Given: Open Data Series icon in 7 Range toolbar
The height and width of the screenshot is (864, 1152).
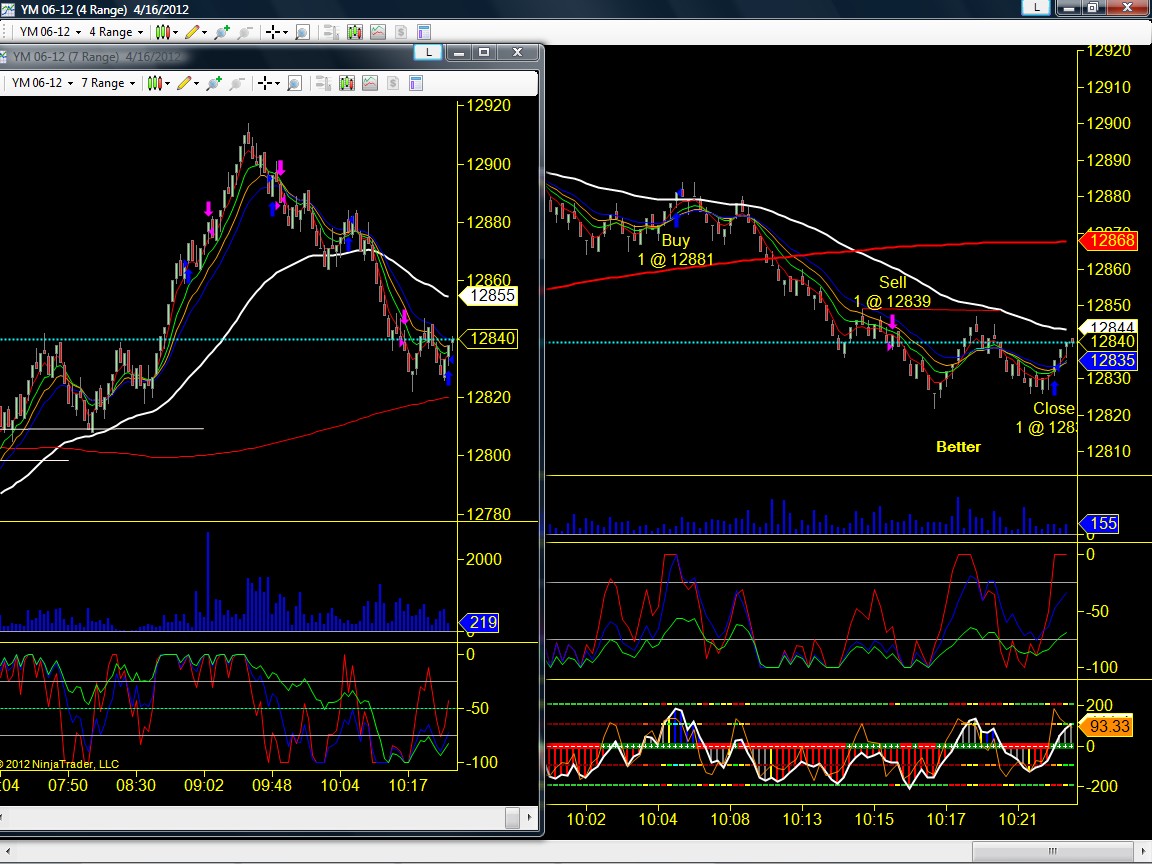Looking at the screenshot, I should [x=347, y=83].
